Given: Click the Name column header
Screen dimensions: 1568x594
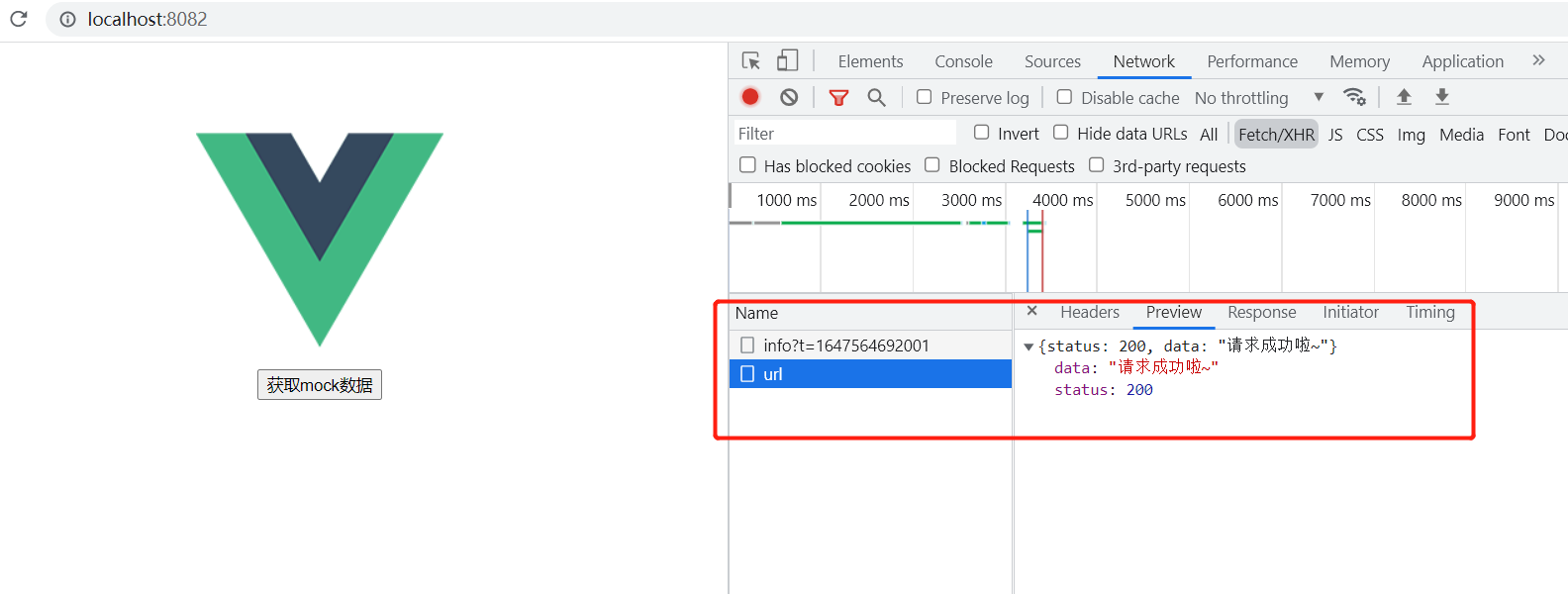Looking at the screenshot, I should pyautogui.click(x=870, y=313).
